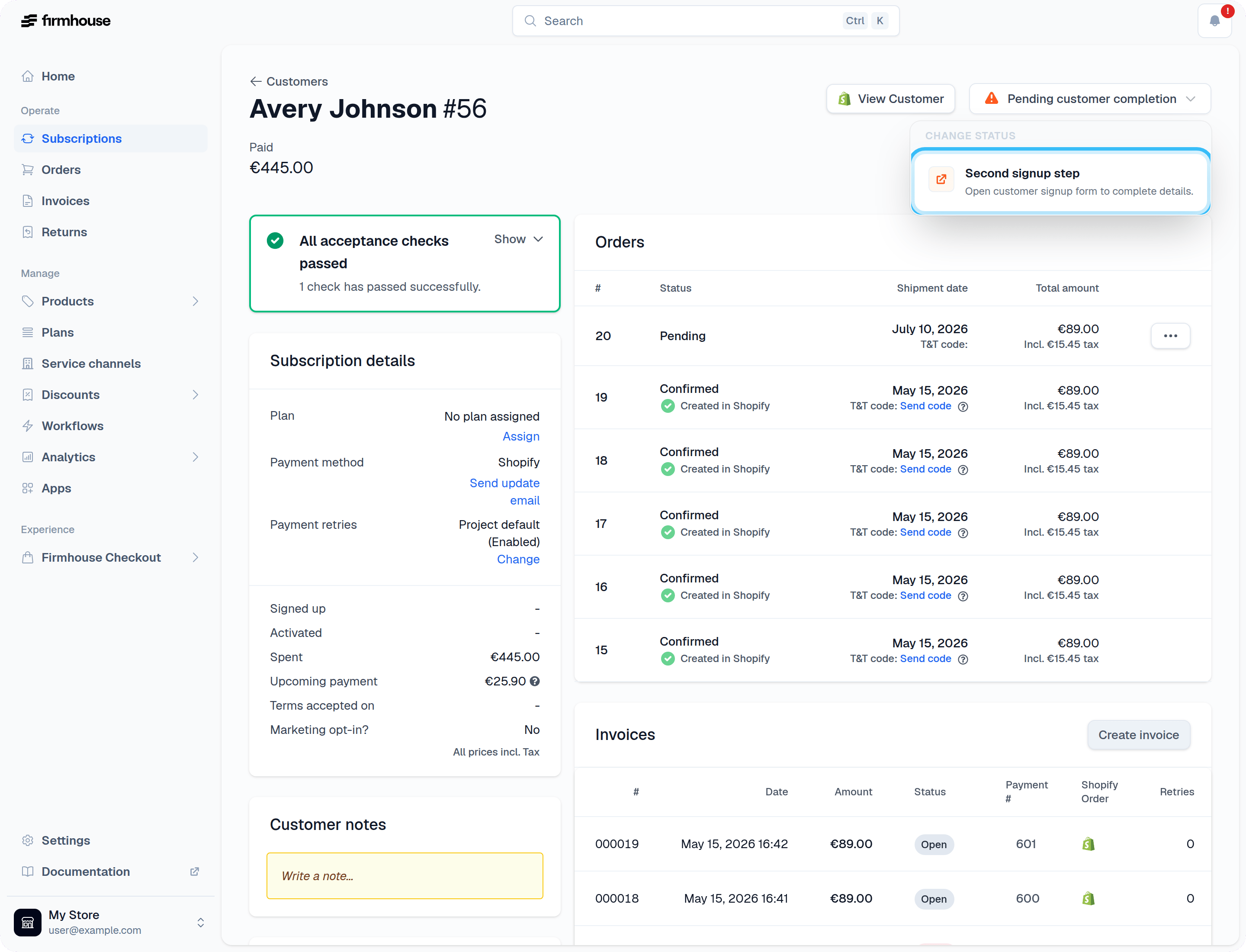This screenshot has width=1246, height=952.
Task: Click Pending status of order 20
Action: pos(682,336)
